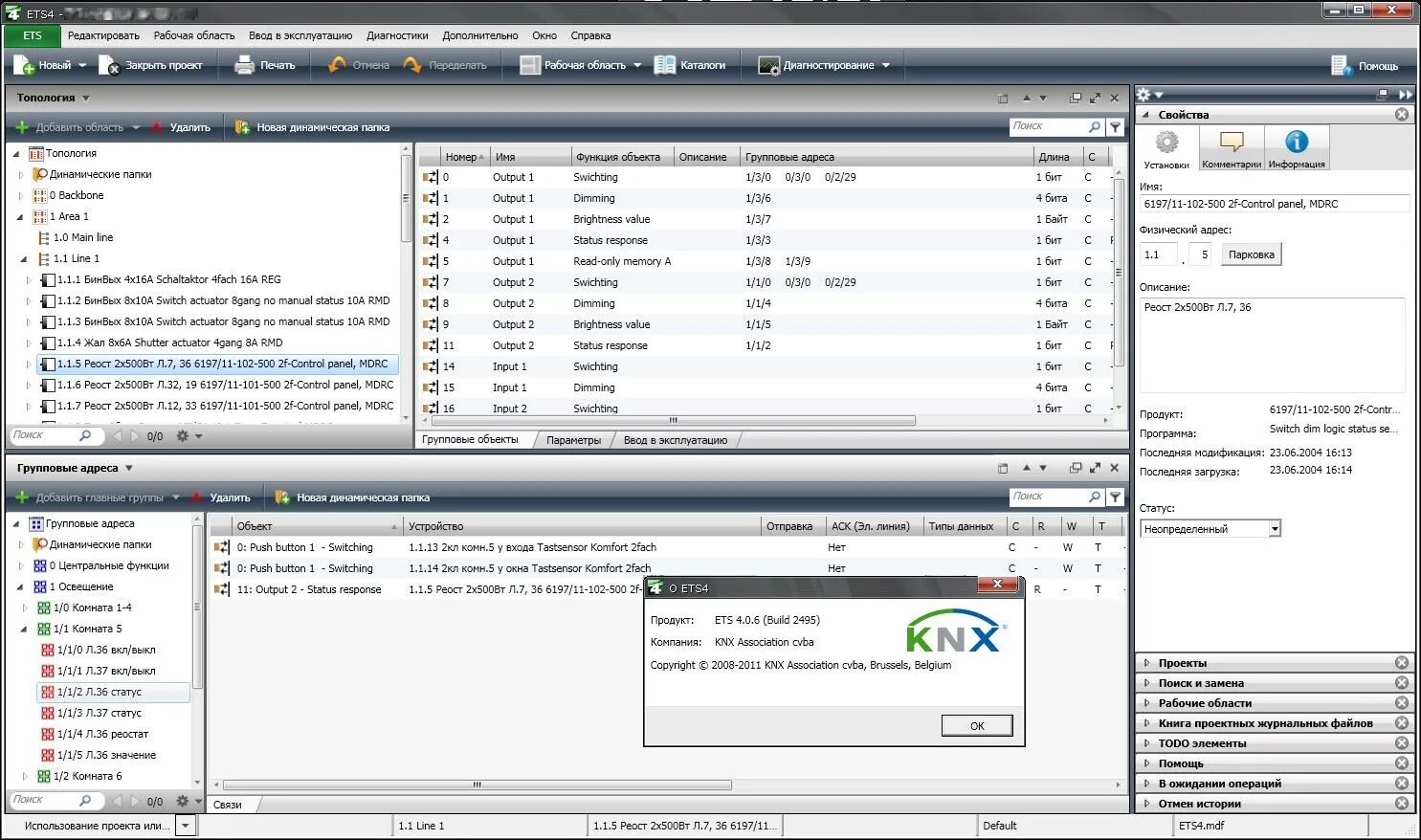The height and width of the screenshot is (840, 1421).
Task: Click the Имя name input field
Action: [x=1274, y=204]
